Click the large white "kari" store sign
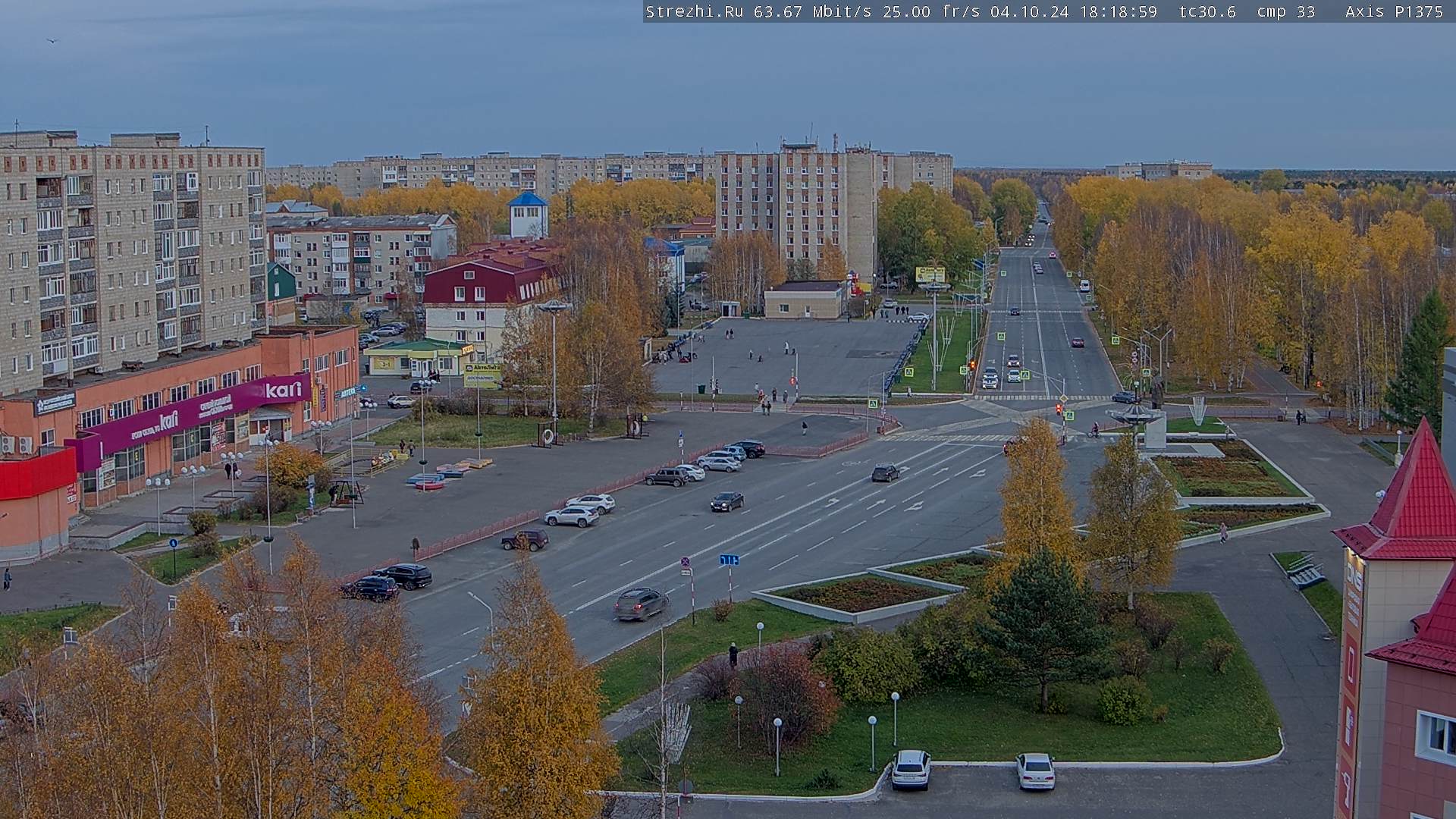Image resolution: width=1456 pixels, height=819 pixels. (284, 390)
